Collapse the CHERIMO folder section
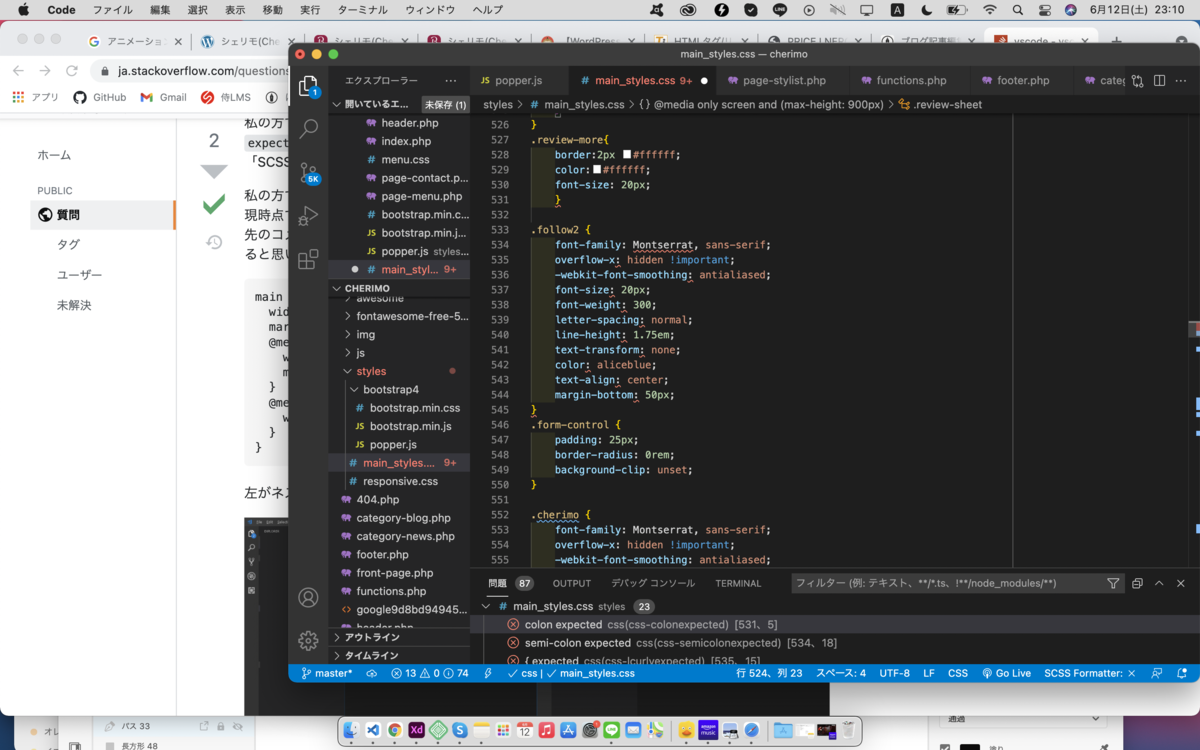 [x=338, y=288]
